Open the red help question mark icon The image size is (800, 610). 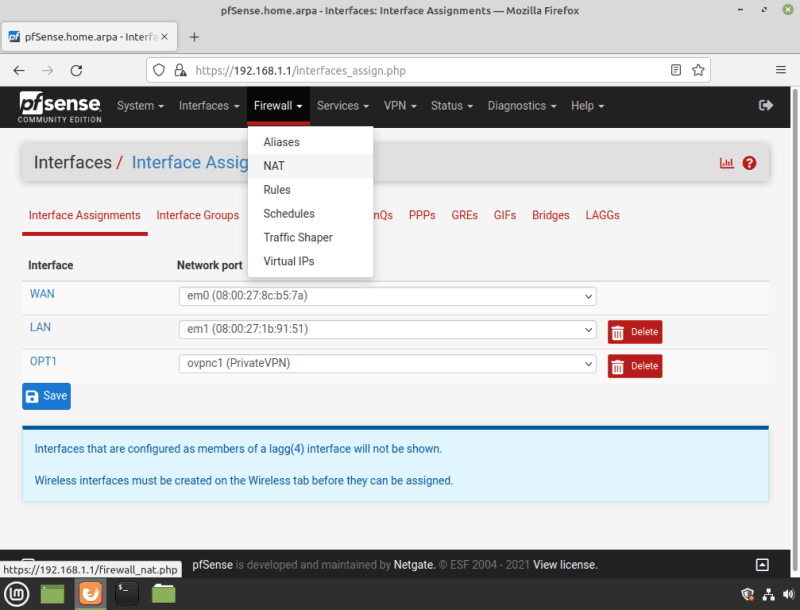coord(749,163)
